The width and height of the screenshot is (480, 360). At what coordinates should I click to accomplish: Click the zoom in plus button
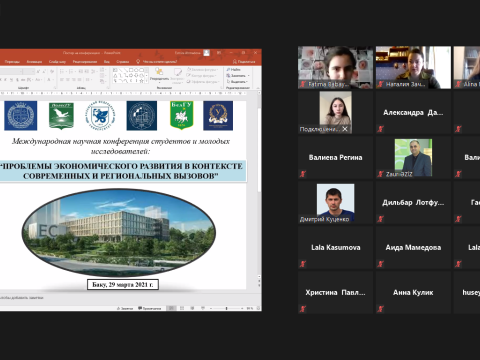pos(242,308)
